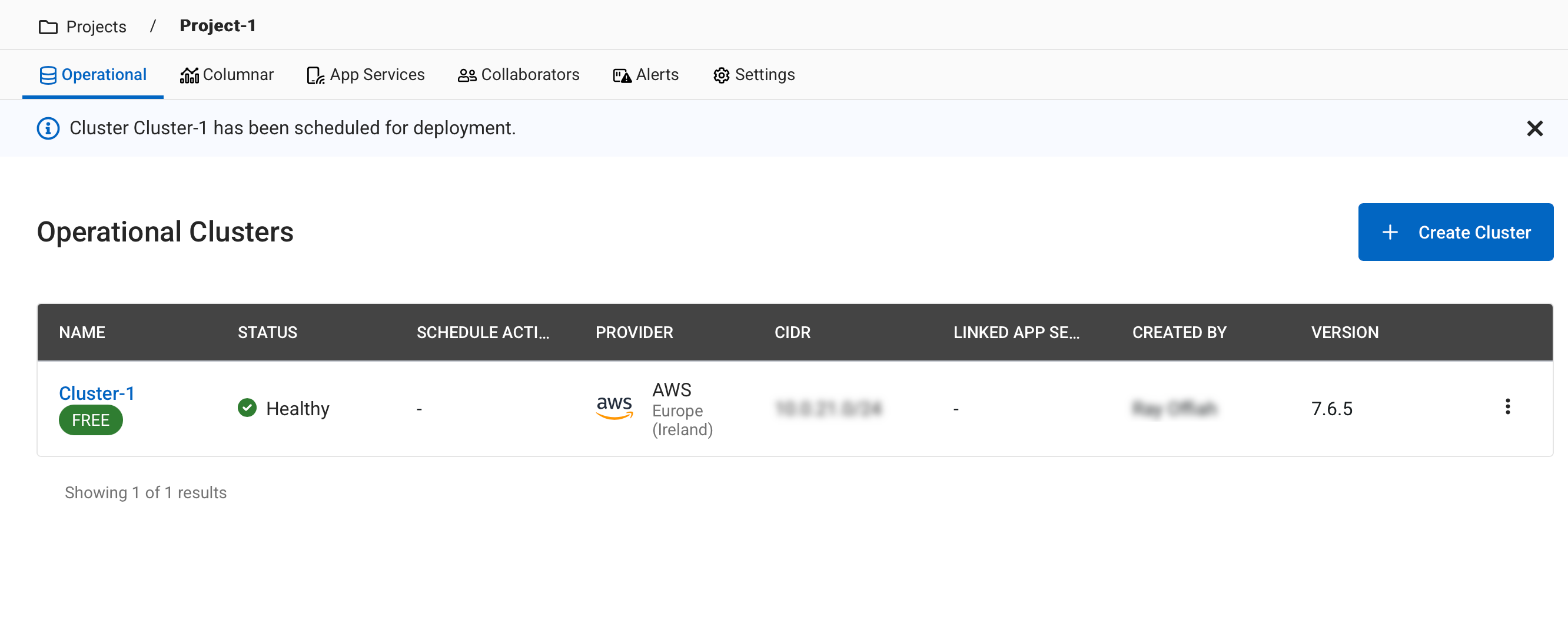
Task: Open the Cluster-1 row actions menu
Action: [1507, 407]
